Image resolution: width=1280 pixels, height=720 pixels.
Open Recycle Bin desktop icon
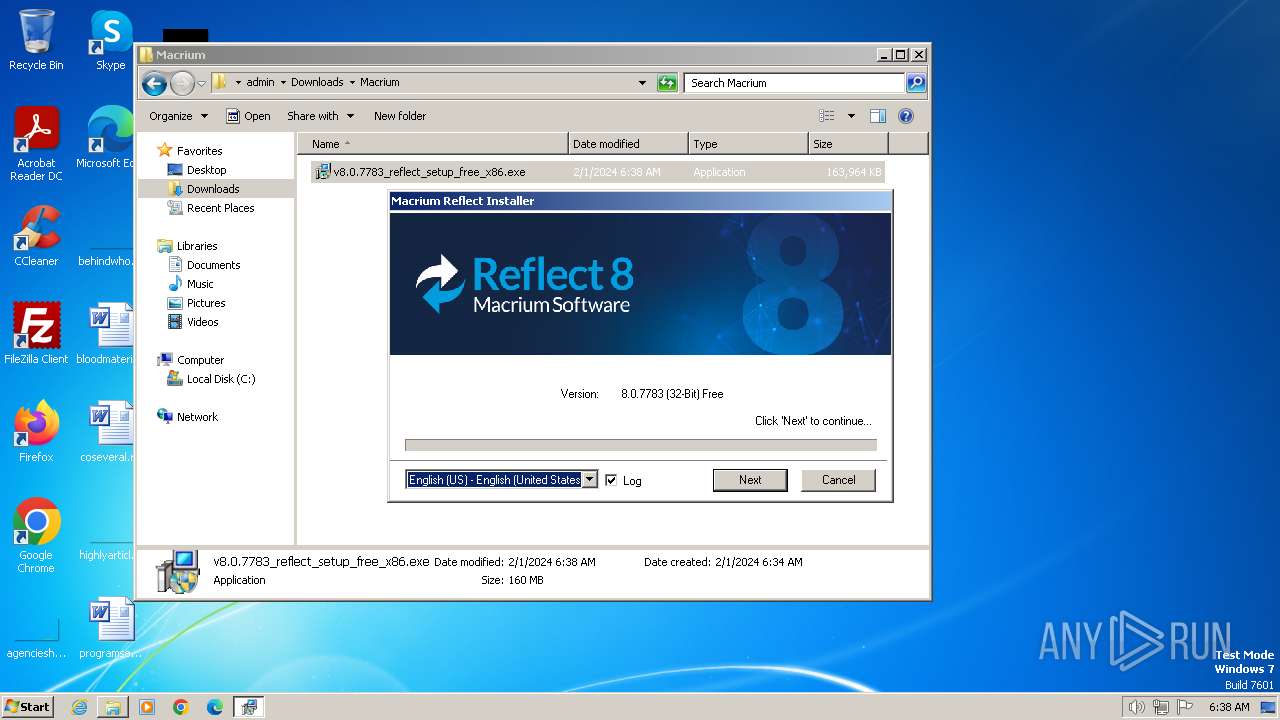[x=36, y=40]
